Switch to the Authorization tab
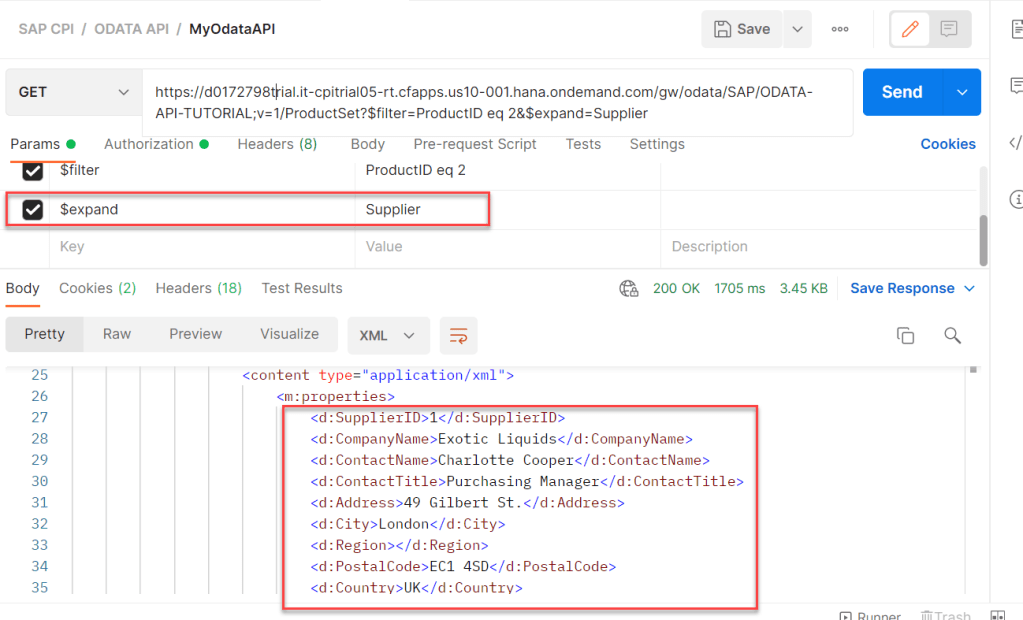Image resolution: width=1023 pixels, height=620 pixels. pyautogui.click(x=148, y=144)
